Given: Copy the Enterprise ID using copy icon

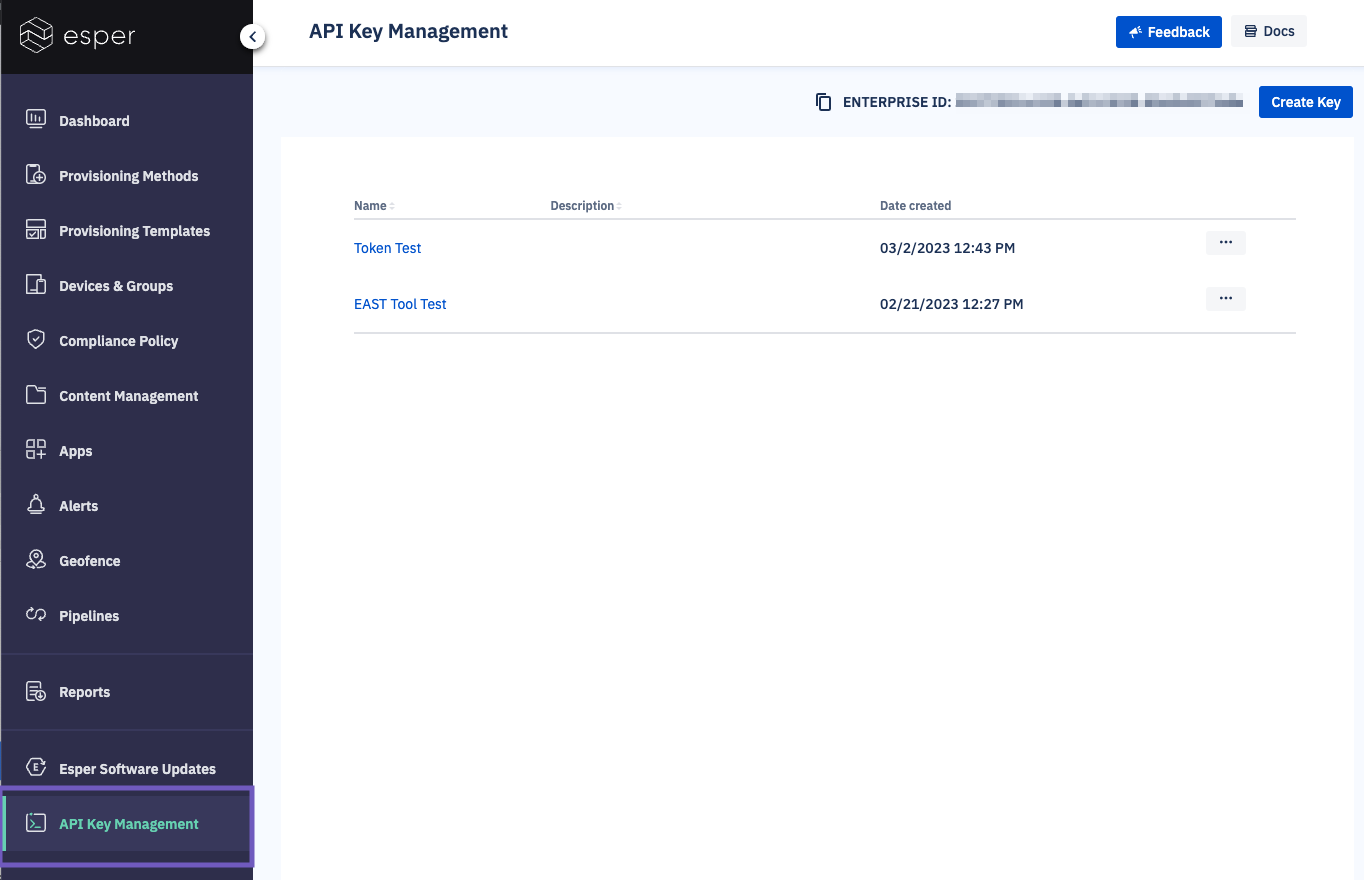Looking at the screenshot, I should 824,102.
